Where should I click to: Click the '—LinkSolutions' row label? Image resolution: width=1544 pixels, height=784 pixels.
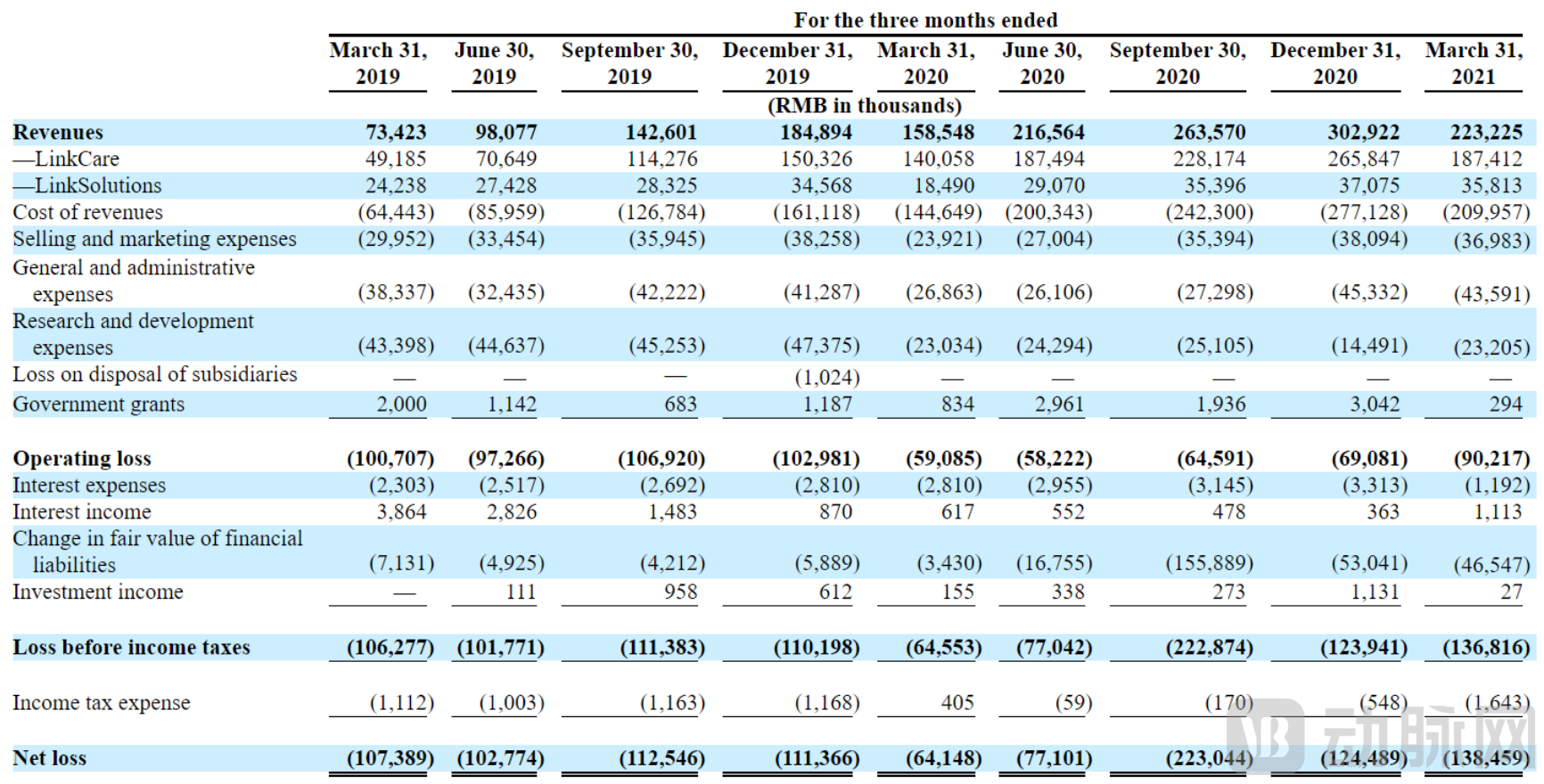(87, 186)
